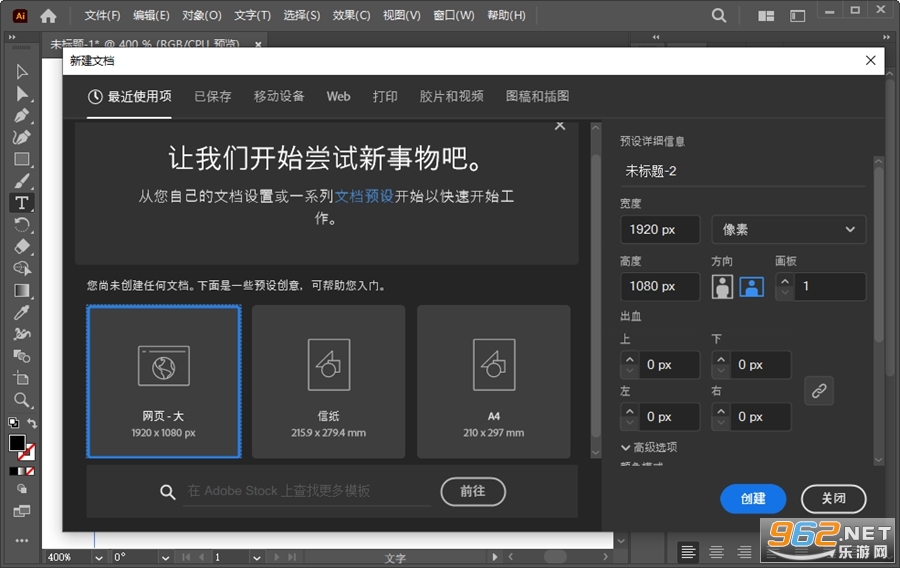Open the units dropdown showing 像素

(x=789, y=229)
